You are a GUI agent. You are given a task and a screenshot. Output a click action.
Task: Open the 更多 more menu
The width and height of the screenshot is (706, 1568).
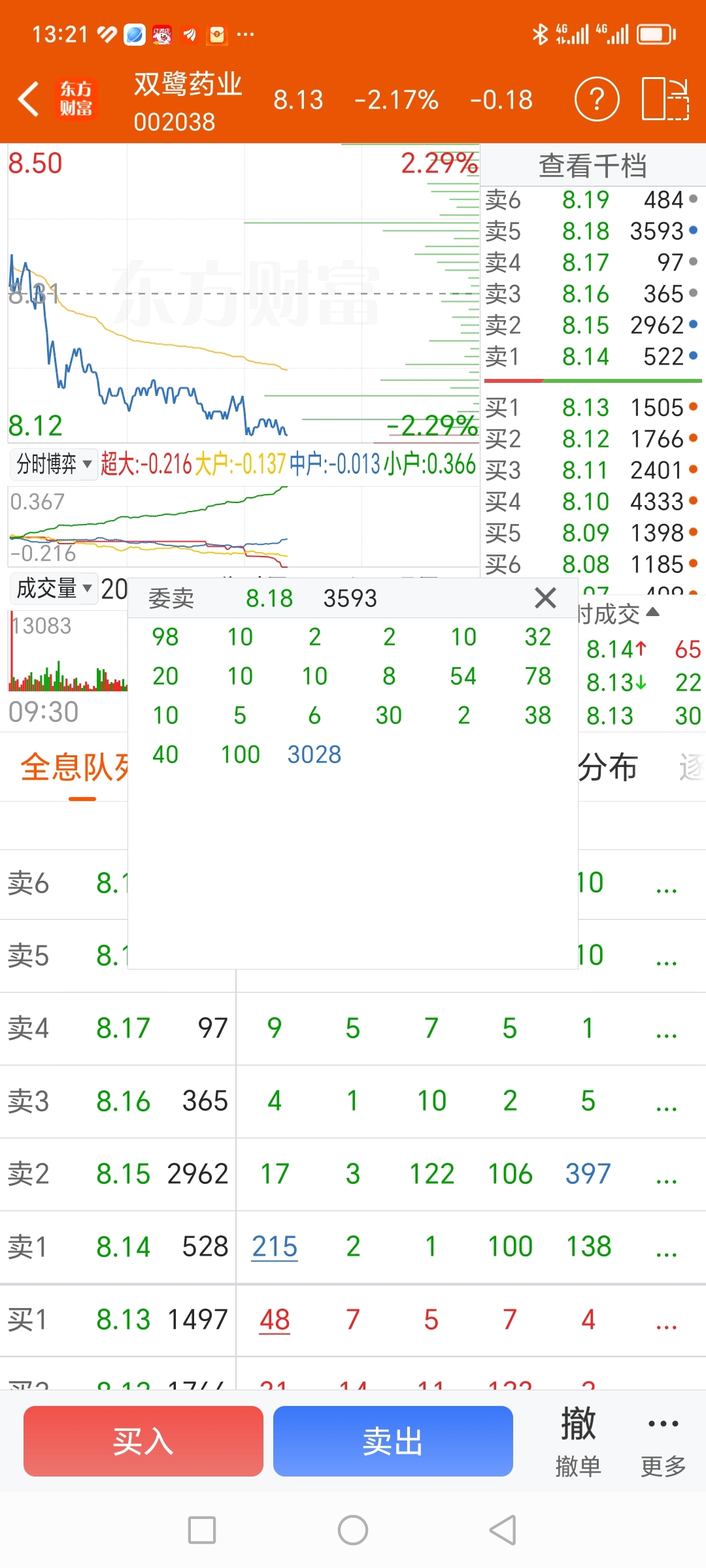tap(663, 1441)
